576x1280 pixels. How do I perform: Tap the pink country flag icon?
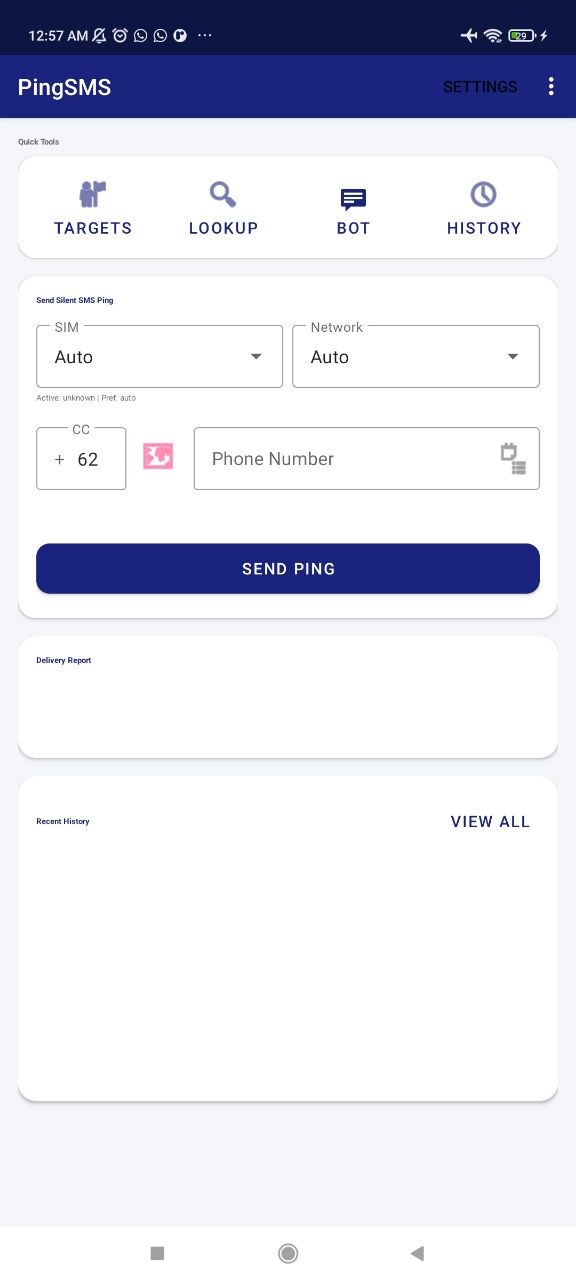point(158,457)
